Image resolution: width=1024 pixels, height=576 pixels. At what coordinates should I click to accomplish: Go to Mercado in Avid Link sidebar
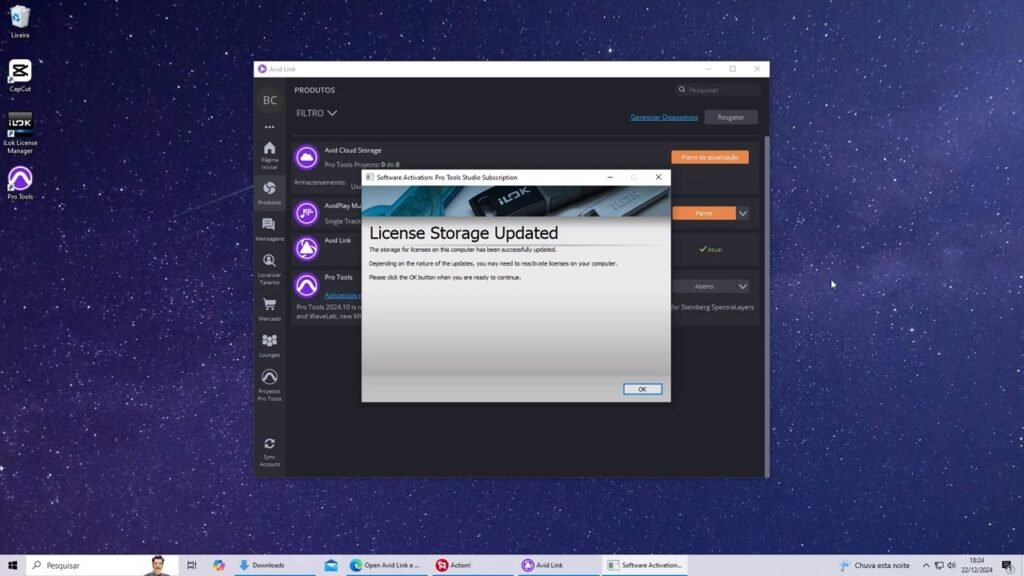coord(269,309)
